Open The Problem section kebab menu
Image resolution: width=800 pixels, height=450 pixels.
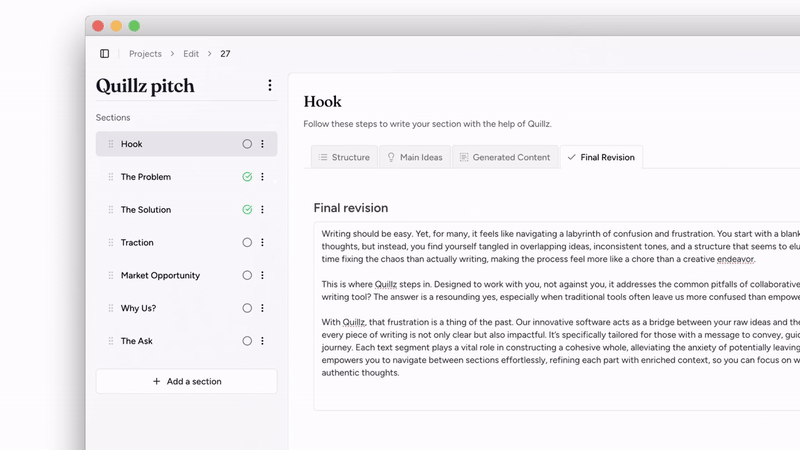262,177
